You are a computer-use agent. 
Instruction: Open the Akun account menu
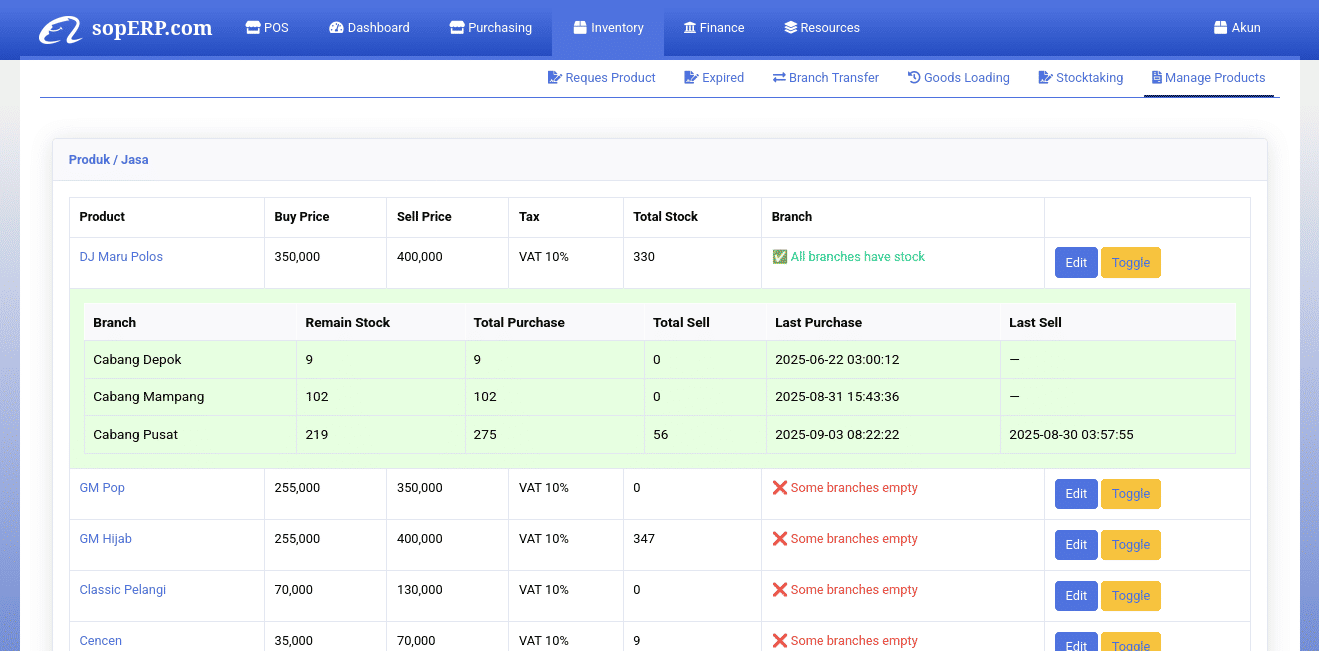click(1236, 28)
